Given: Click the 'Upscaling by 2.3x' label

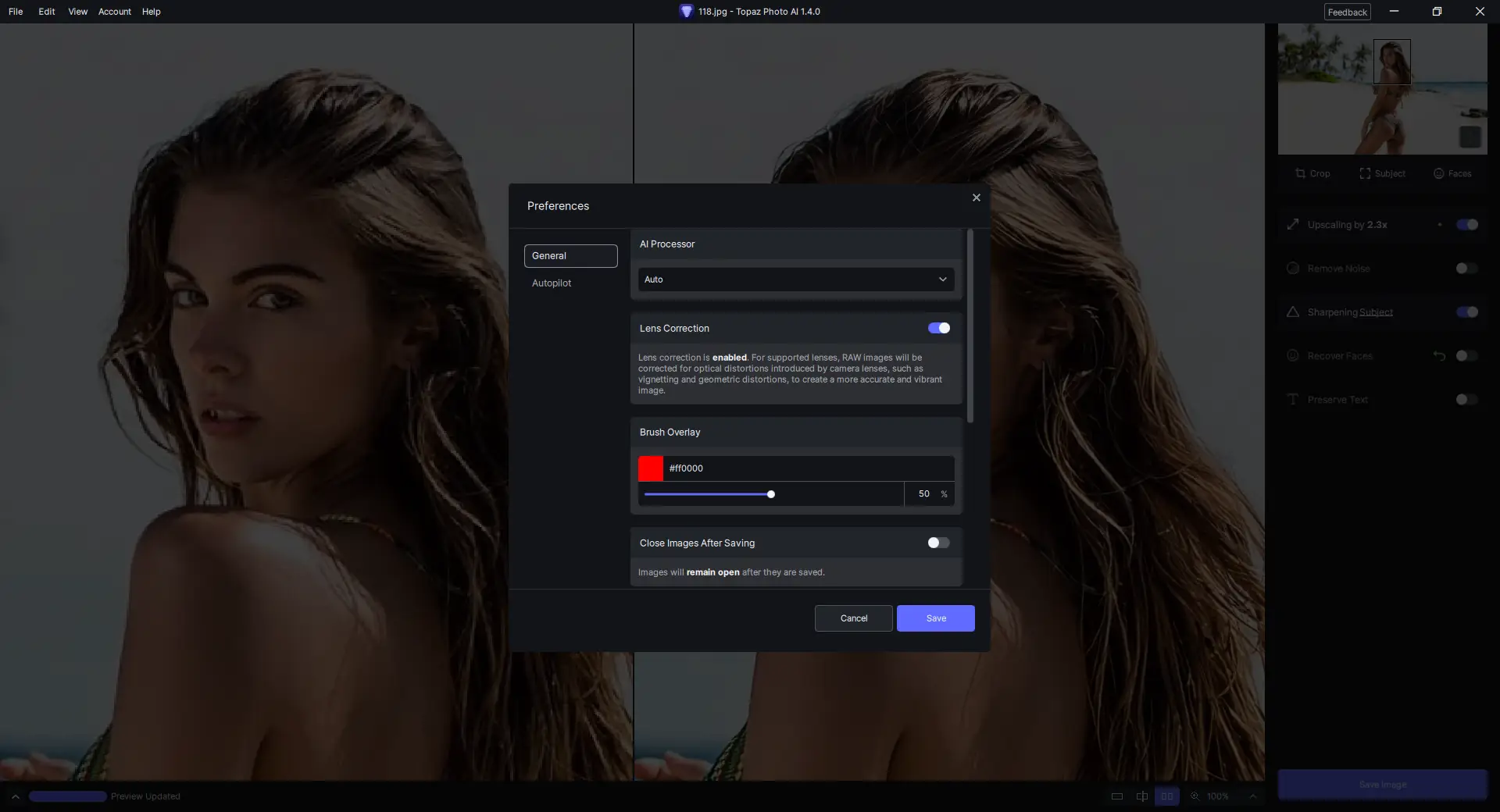Looking at the screenshot, I should 1348,225.
